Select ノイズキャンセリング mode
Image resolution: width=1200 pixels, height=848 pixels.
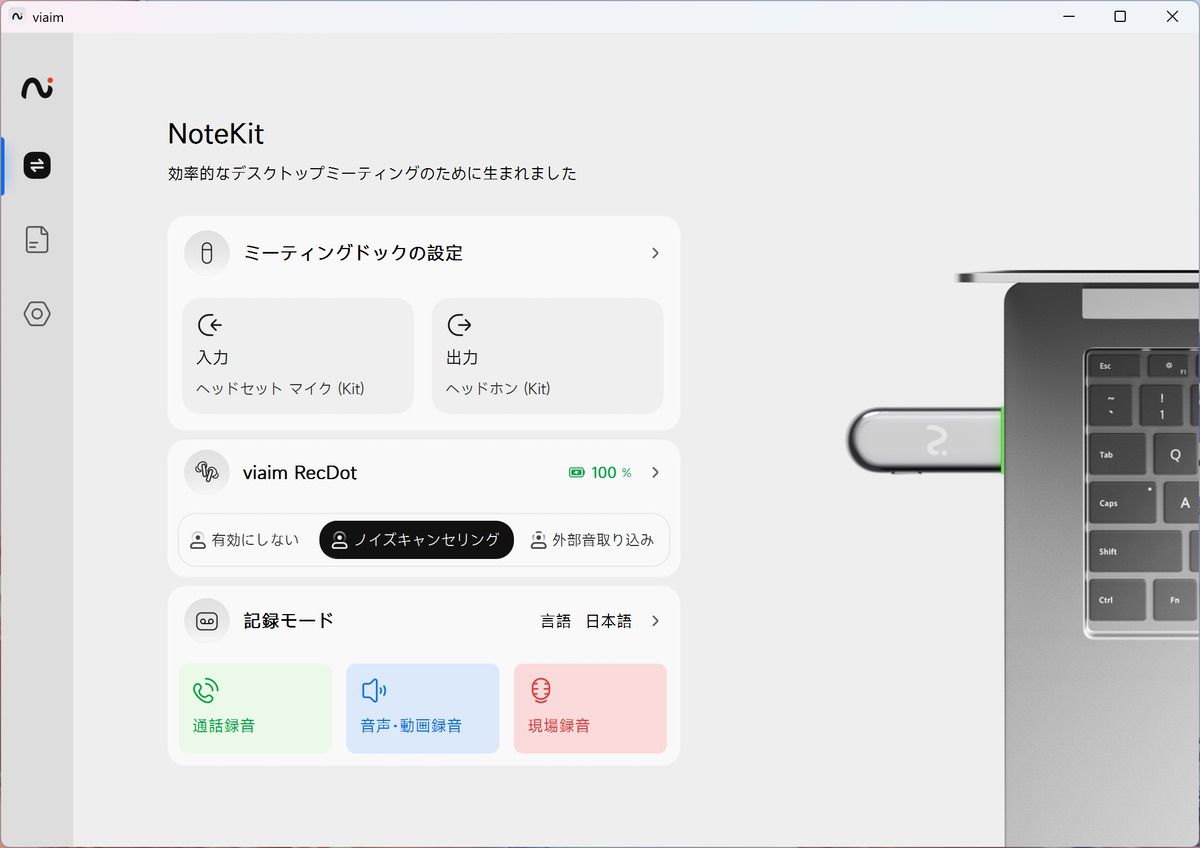pos(416,540)
